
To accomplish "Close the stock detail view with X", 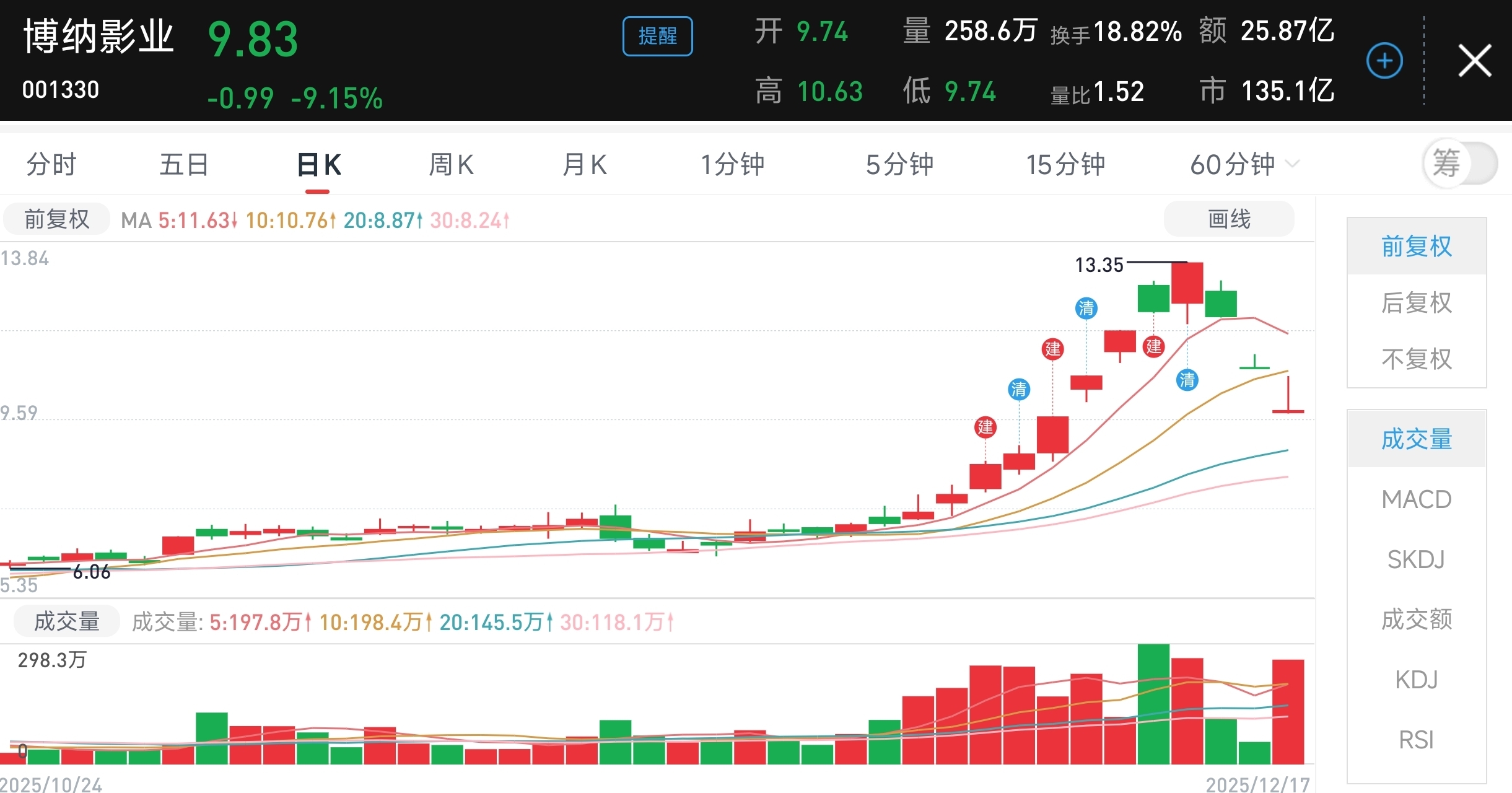I will 1474,61.
